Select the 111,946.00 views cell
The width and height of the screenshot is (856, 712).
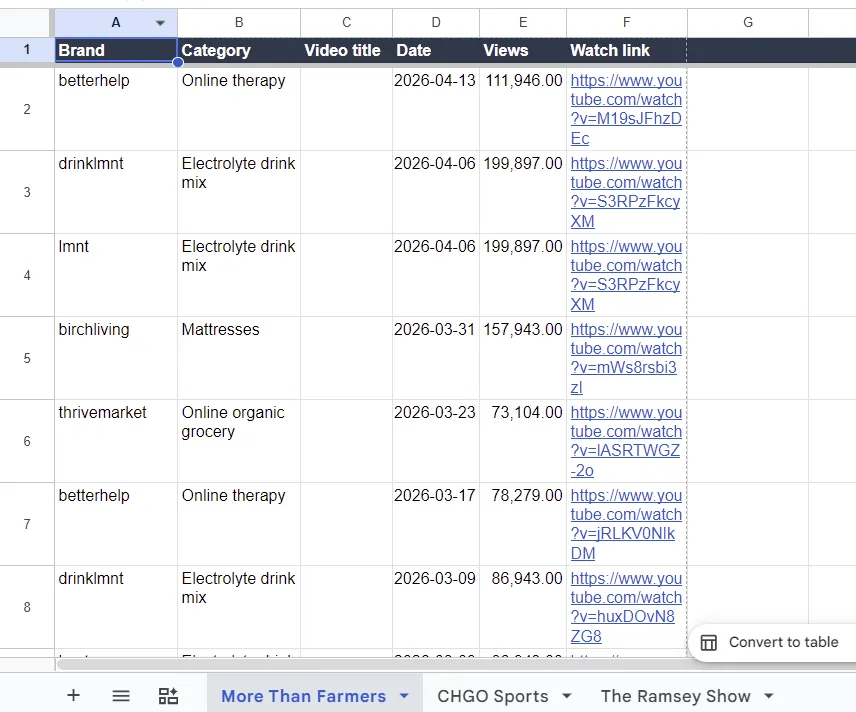(523, 109)
